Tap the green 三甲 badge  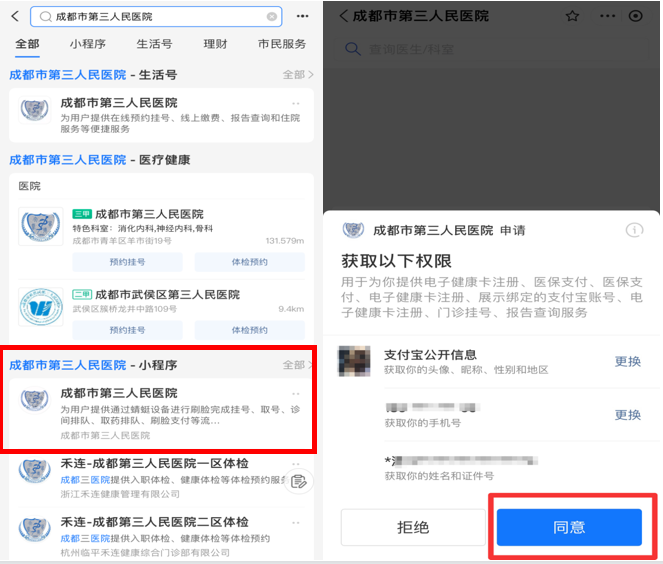coord(82,214)
